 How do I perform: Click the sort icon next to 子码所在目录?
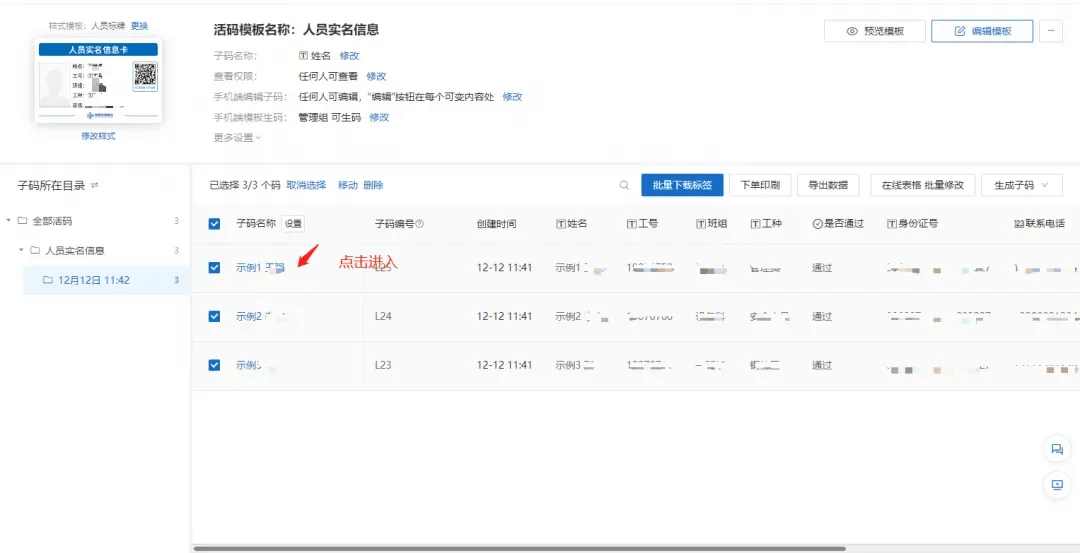(x=96, y=186)
